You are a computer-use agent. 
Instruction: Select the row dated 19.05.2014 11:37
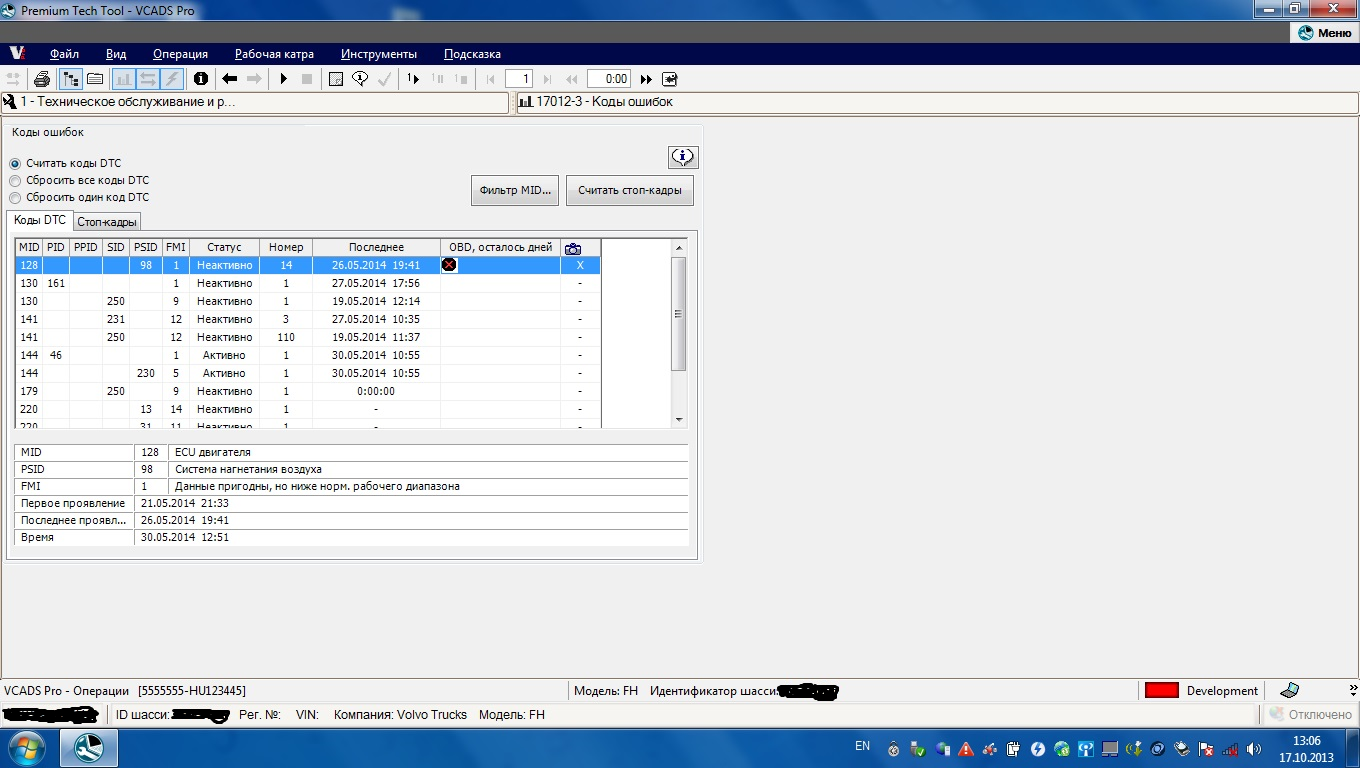point(308,337)
